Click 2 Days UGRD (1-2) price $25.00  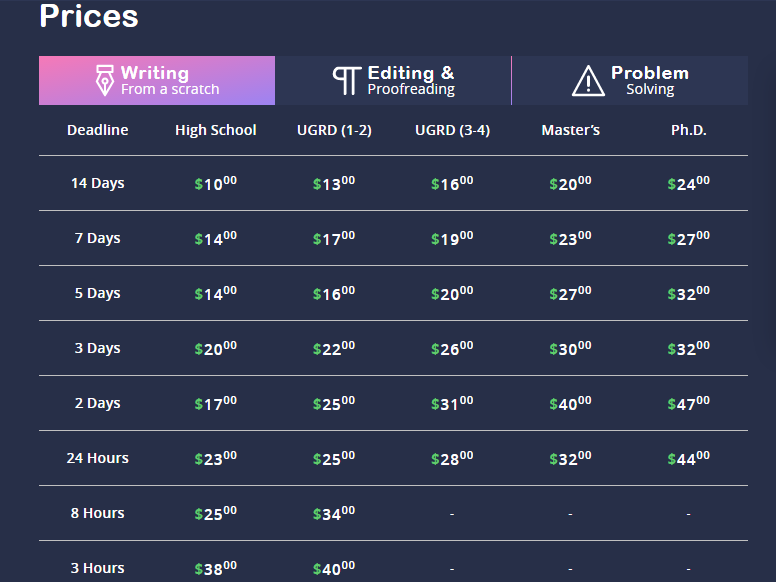point(334,403)
